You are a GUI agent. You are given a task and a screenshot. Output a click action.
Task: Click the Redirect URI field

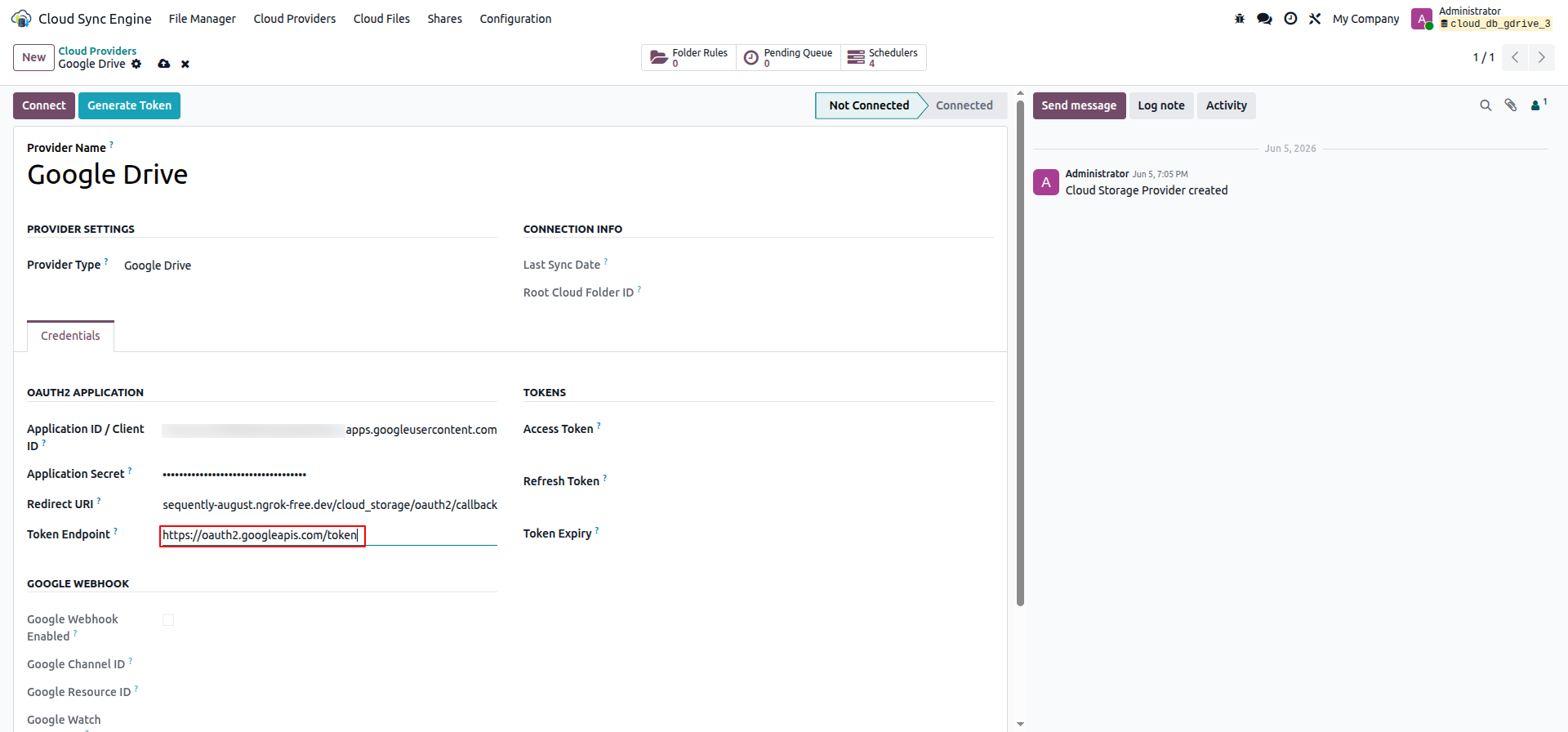click(329, 505)
